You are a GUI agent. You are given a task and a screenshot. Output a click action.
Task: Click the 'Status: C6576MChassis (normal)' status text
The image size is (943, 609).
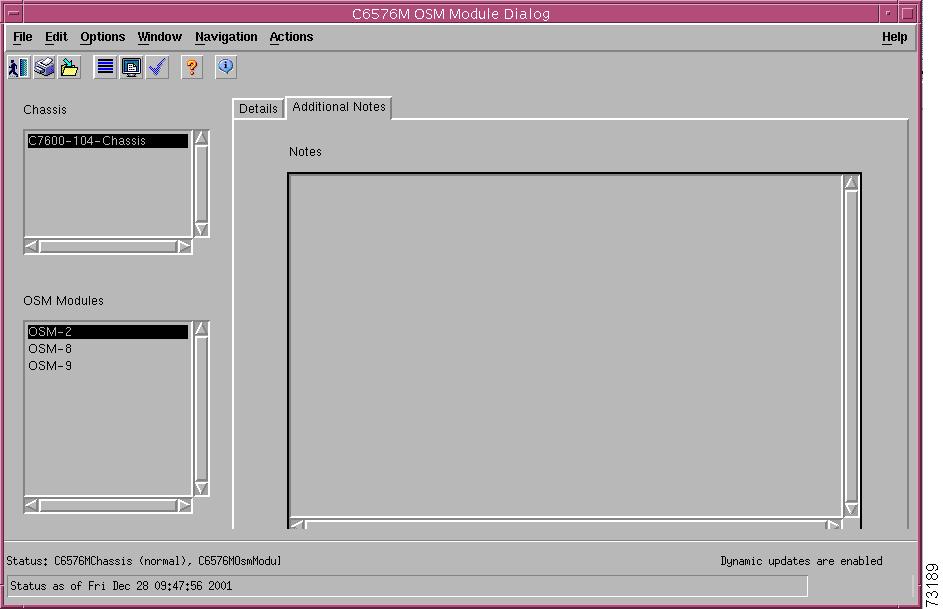tap(144, 561)
